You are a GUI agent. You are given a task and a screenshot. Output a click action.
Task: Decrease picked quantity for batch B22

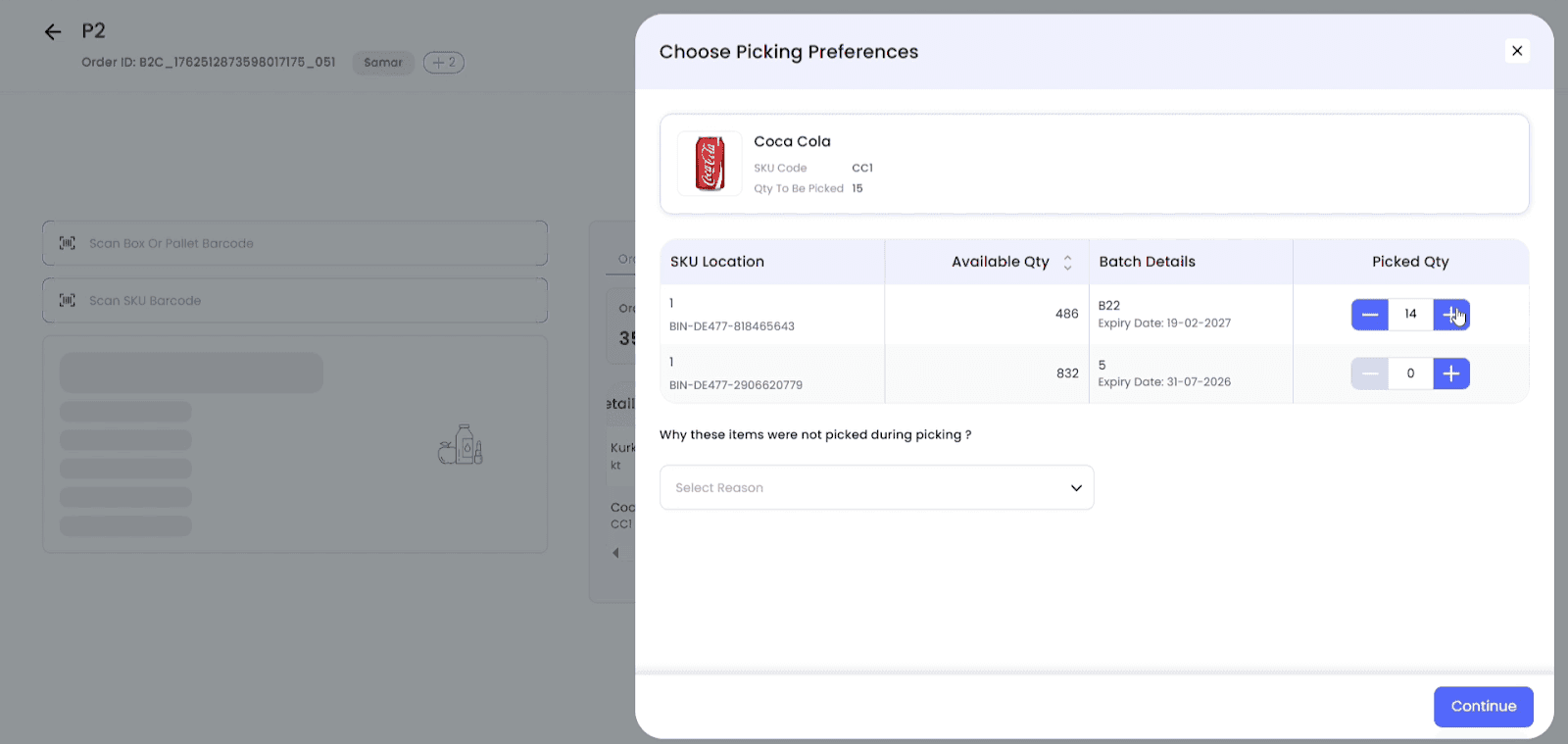1369,315
